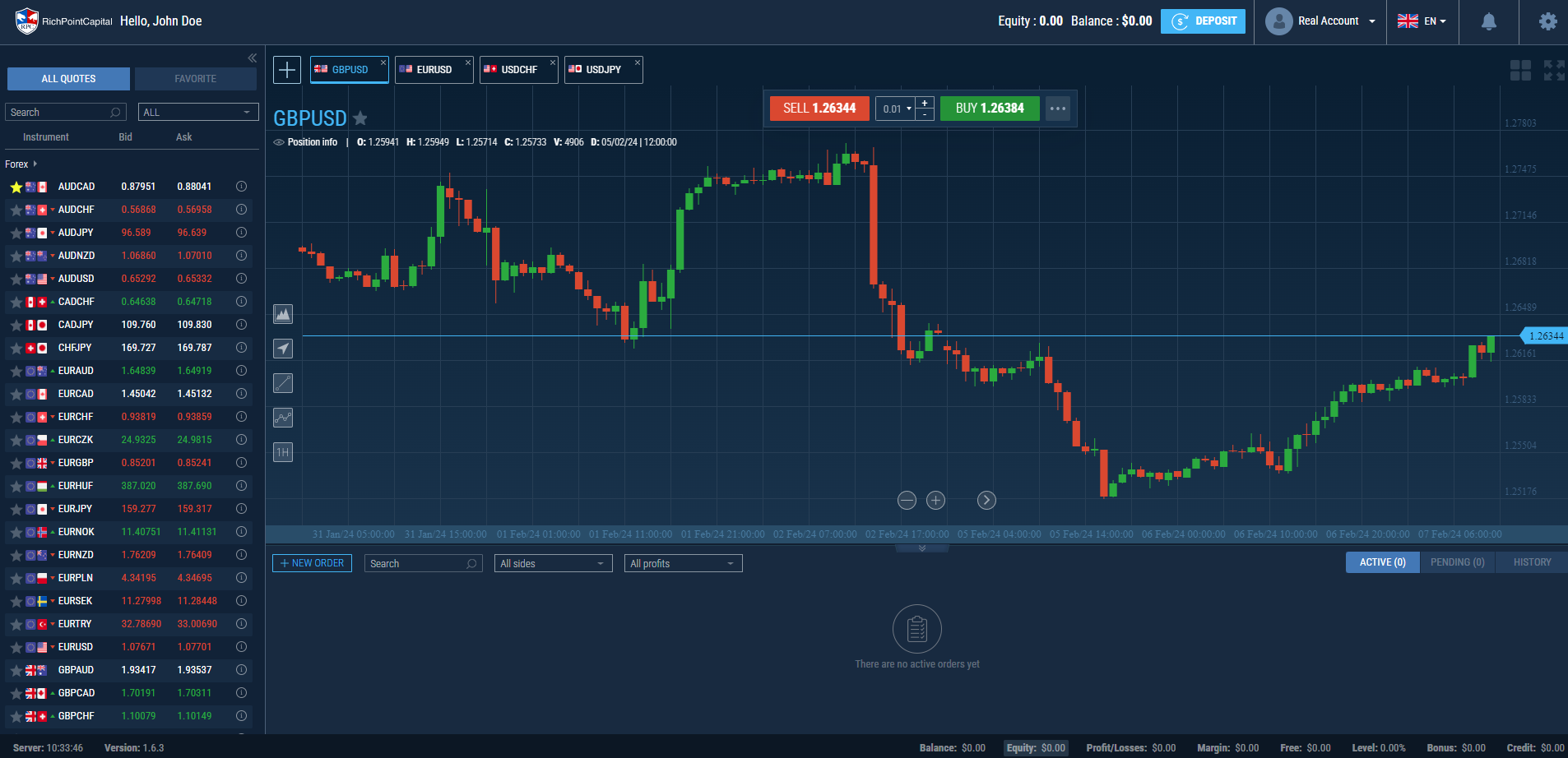Screen dimensions: 1568x758
Task: Increase lot volume with plus stepper
Action: (x=925, y=103)
